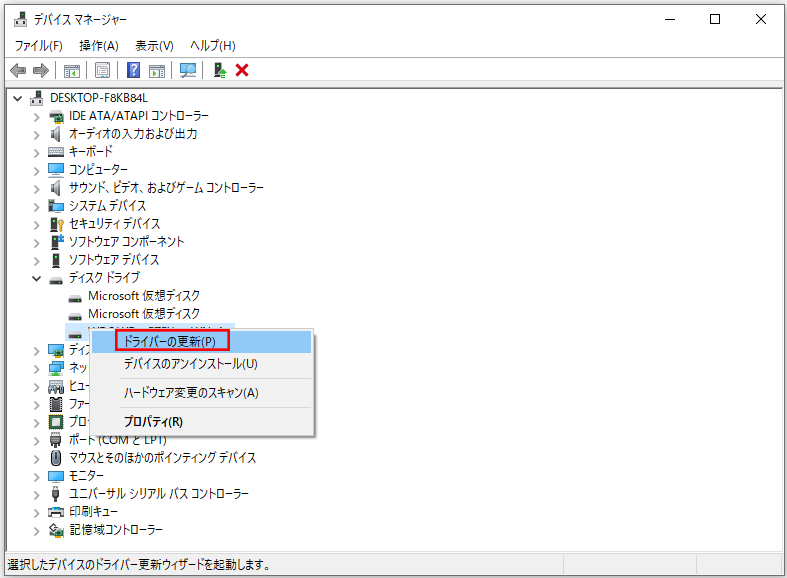
Task: Click the update driver toolbar icon
Action: point(220,70)
